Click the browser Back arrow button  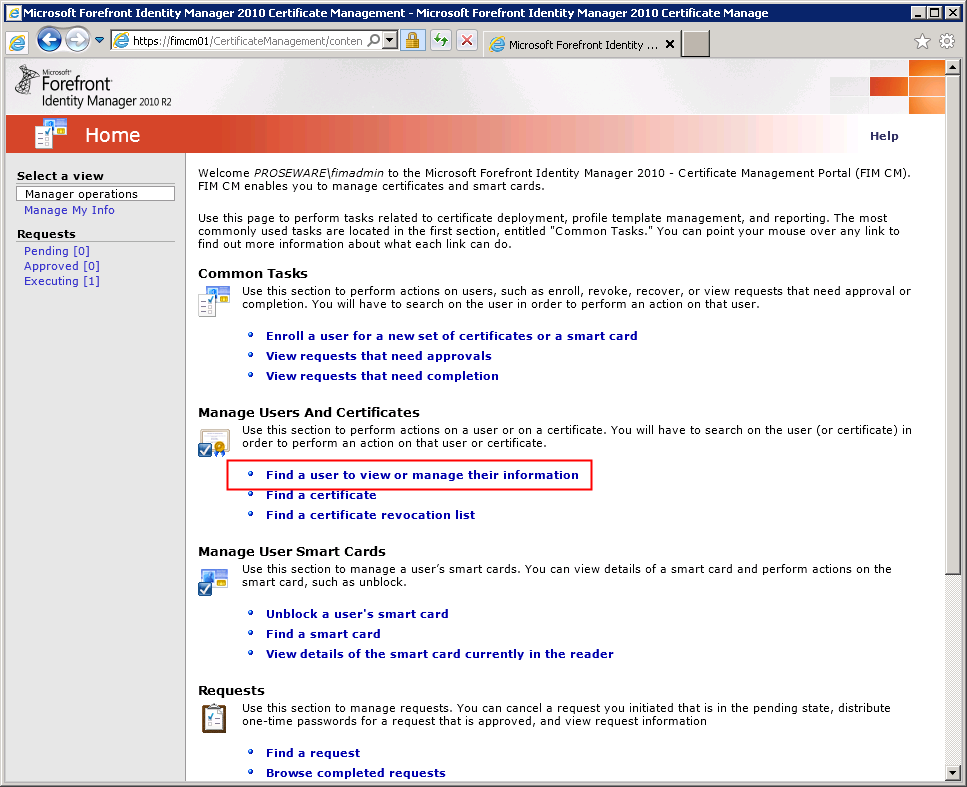pos(49,41)
